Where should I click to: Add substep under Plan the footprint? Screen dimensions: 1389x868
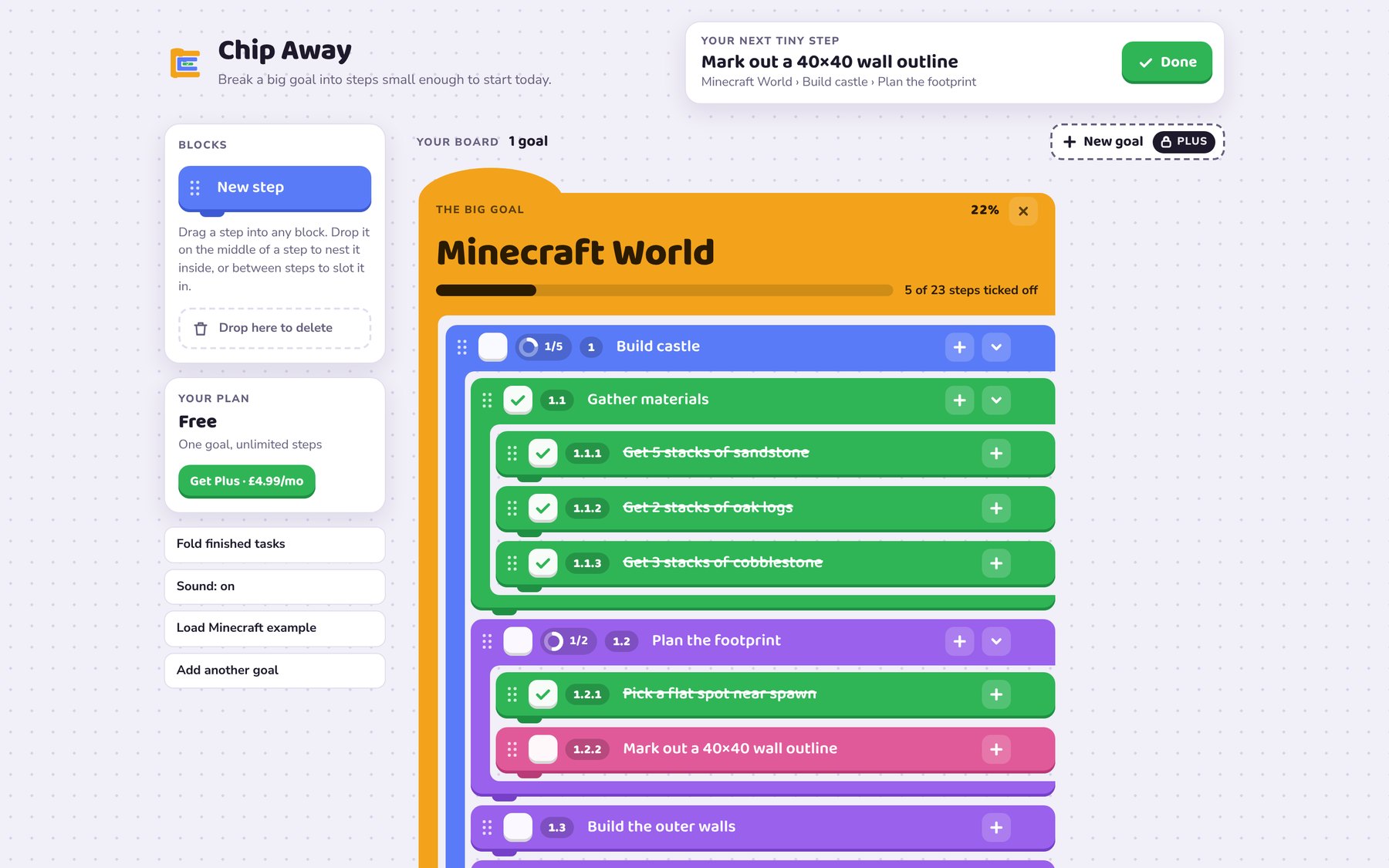click(959, 641)
